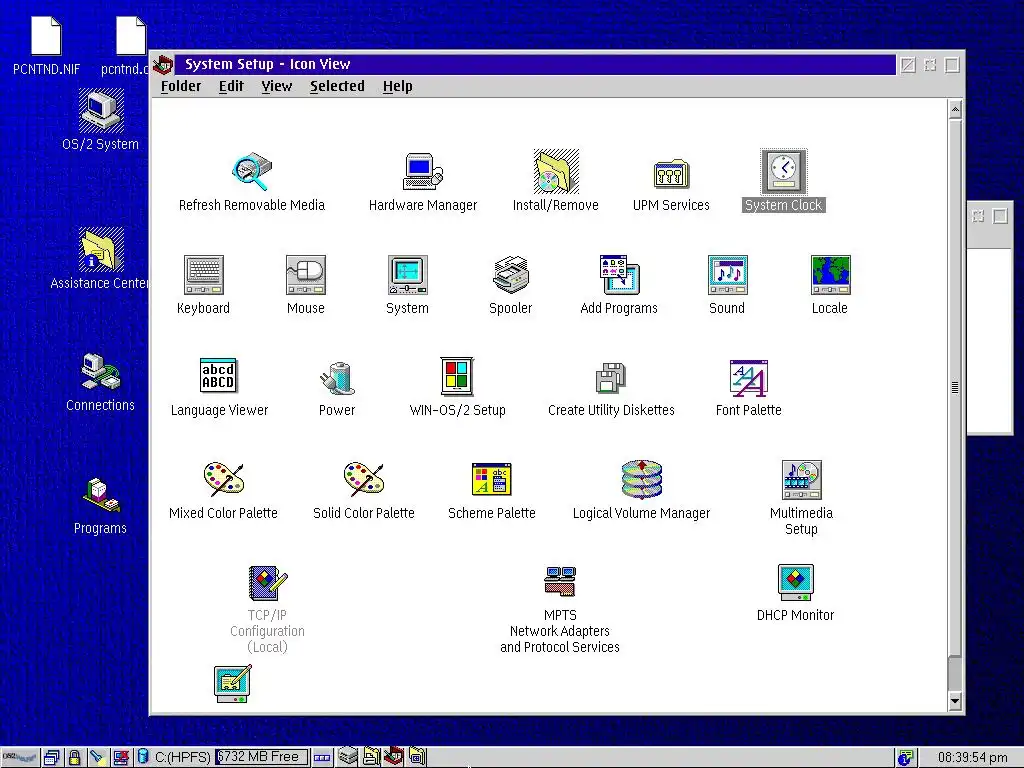Open the Locale globe icon

click(830, 275)
